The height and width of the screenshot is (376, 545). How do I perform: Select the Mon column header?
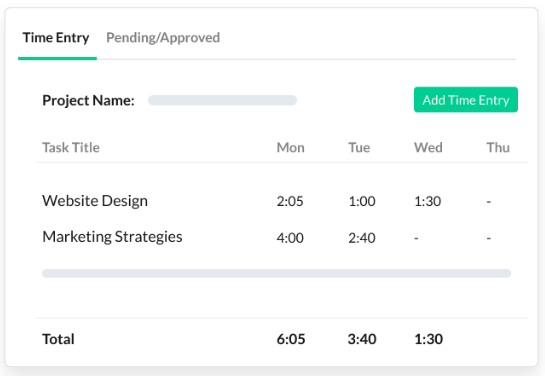coord(291,147)
